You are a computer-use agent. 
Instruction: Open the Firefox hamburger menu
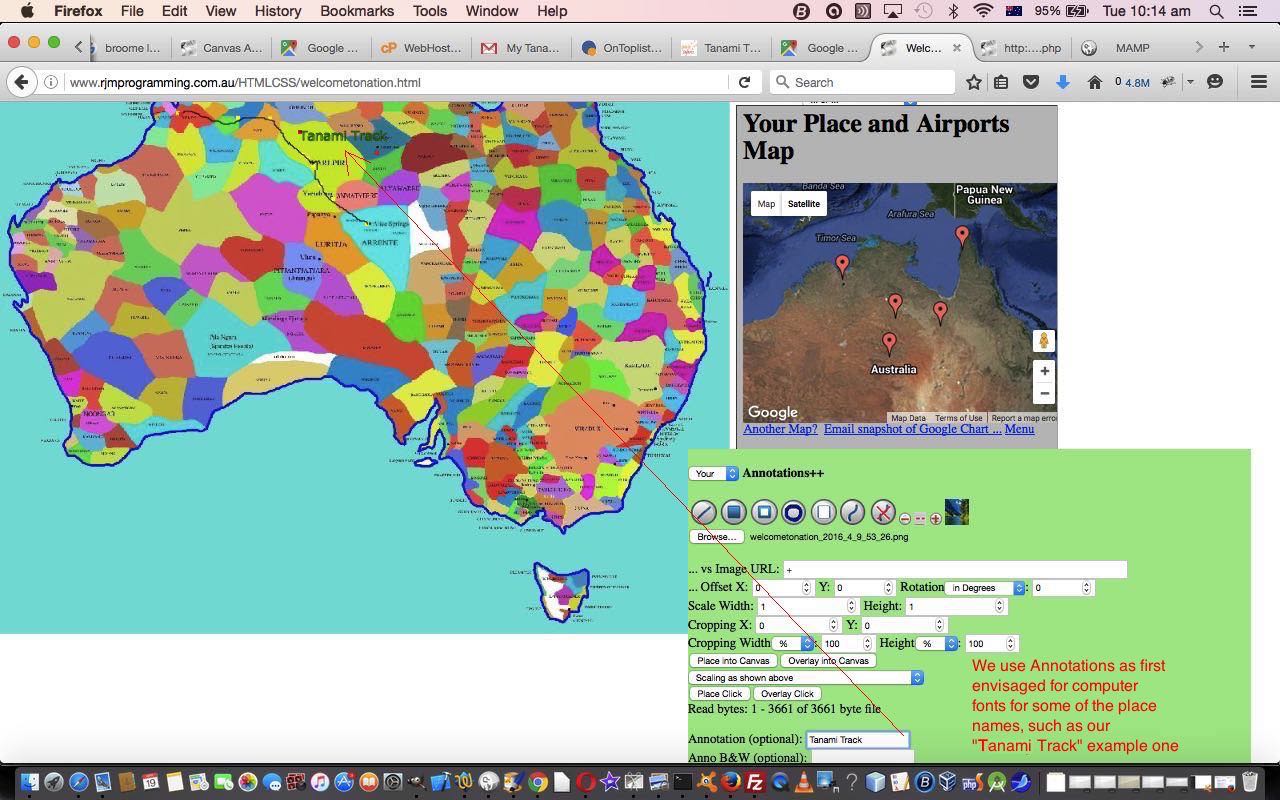1259,82
